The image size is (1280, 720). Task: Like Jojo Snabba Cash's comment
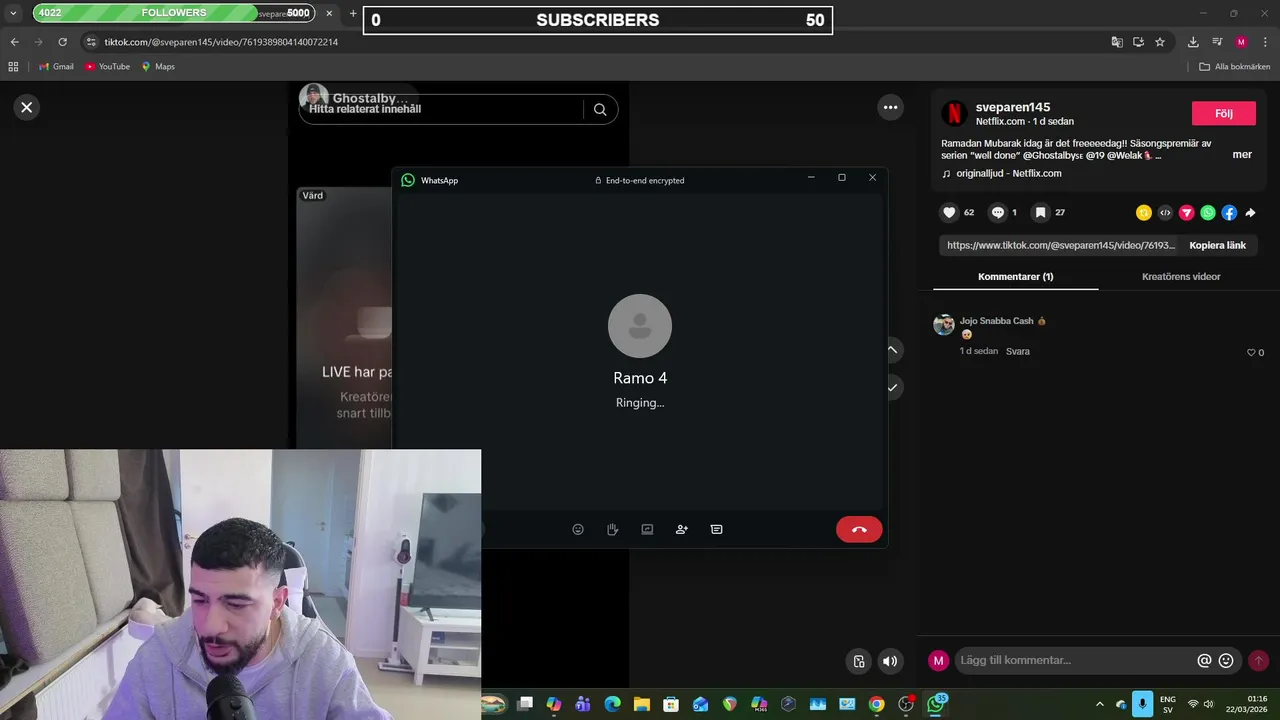[1250, 352]
